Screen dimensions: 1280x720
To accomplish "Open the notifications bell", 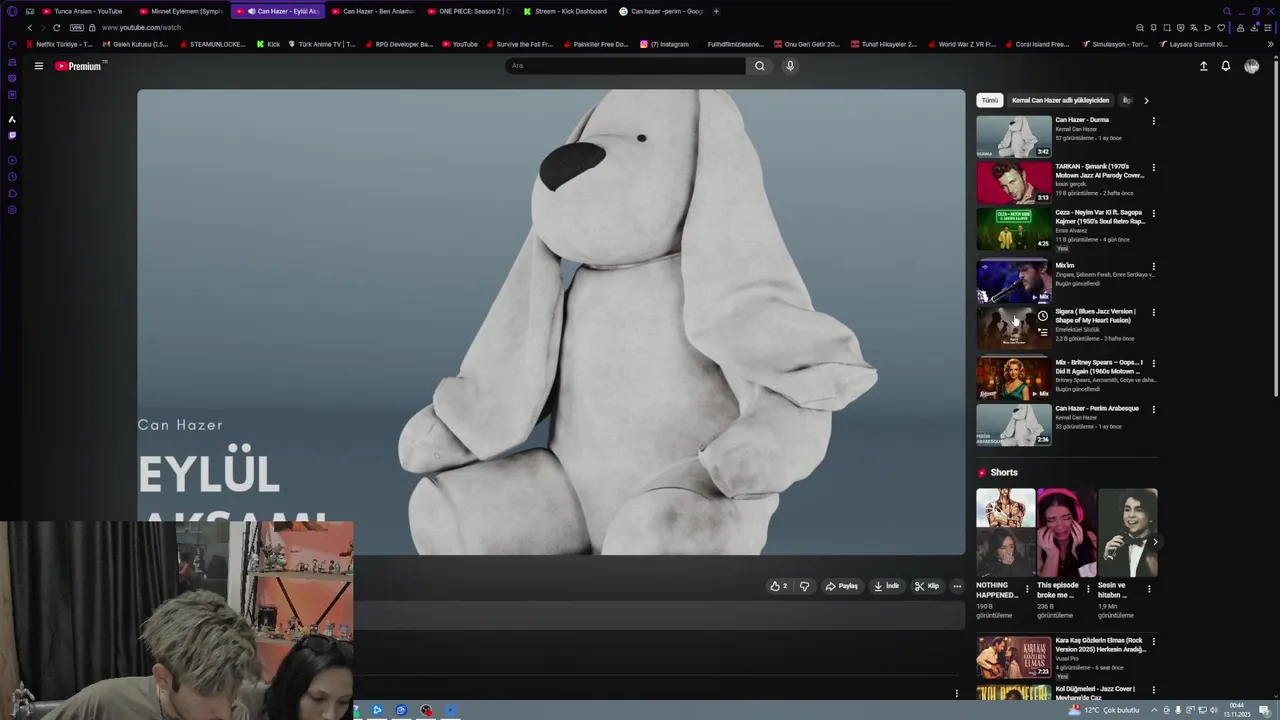I will pyautogui.click(x=1225, y=66).
